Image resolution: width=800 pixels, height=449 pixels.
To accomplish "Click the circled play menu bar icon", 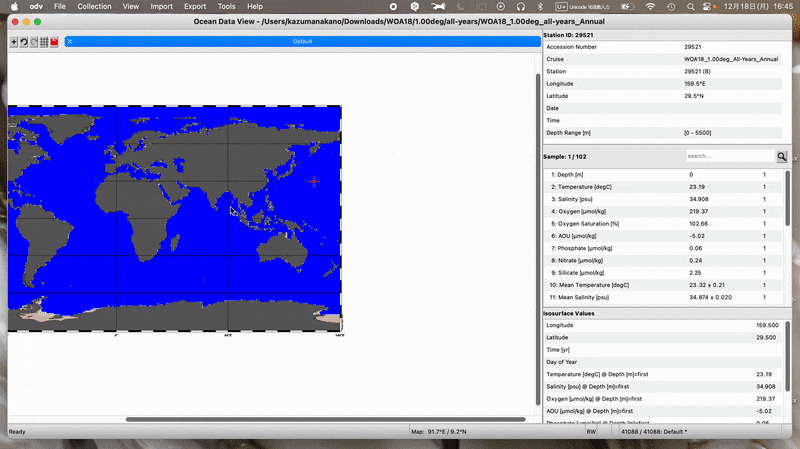I will coord(501,7).
